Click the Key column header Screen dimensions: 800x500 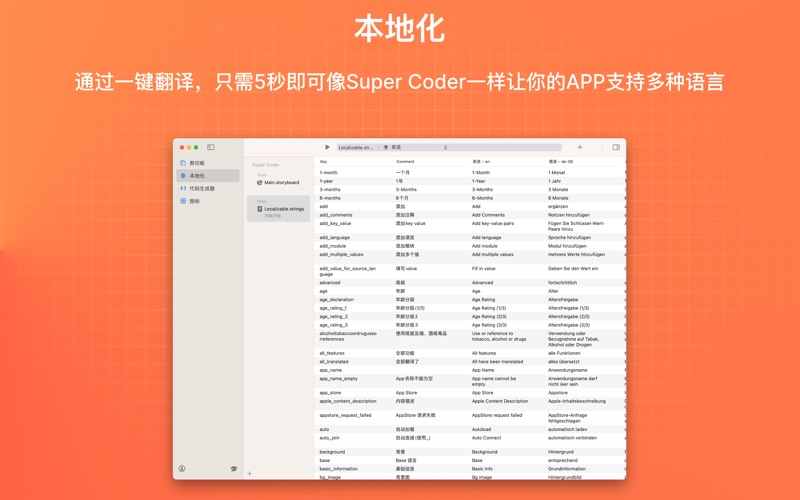point(324,161)
